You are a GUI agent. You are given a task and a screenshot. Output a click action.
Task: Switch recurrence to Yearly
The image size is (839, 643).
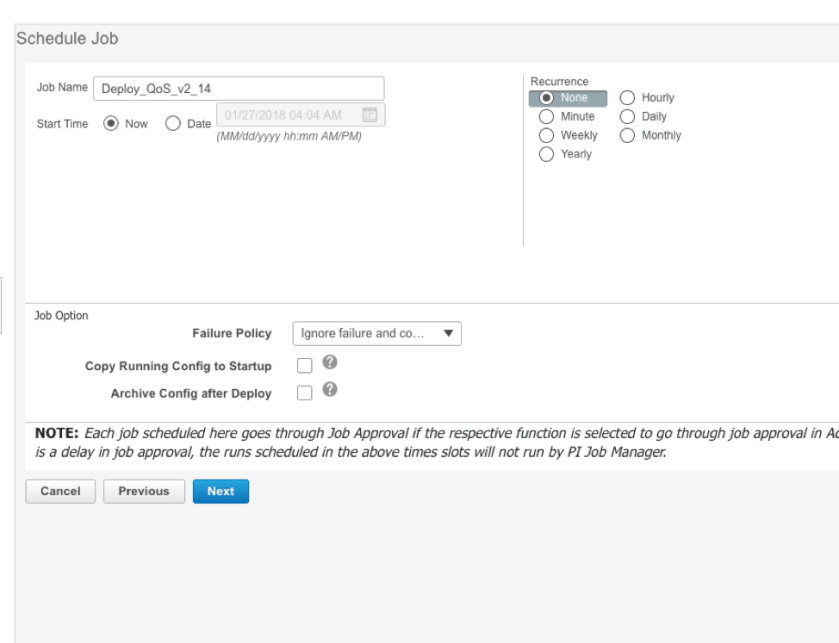(546, 154)
